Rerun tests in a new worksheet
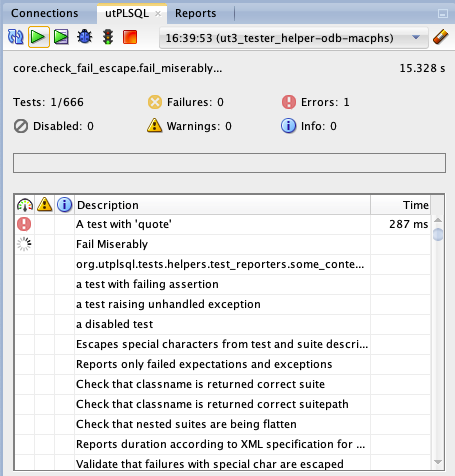Image resolution: width=455 pixels, height=476 pixels. tap(61, 37)
